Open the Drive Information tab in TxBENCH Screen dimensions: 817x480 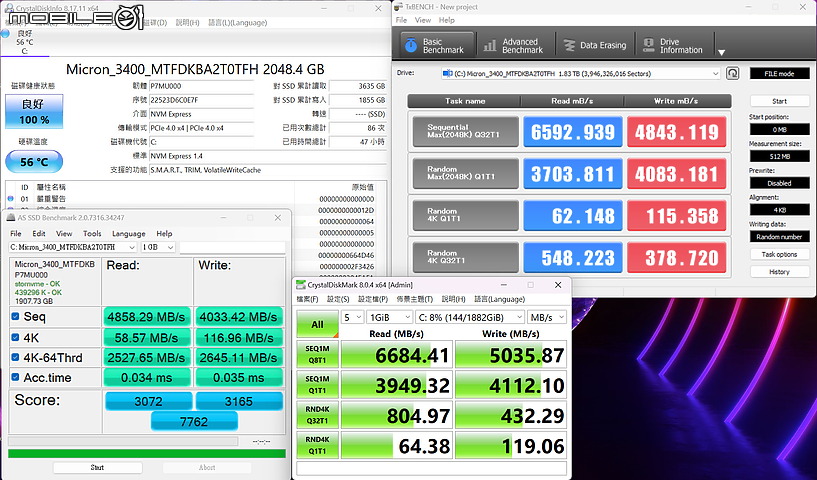[674, 45]
